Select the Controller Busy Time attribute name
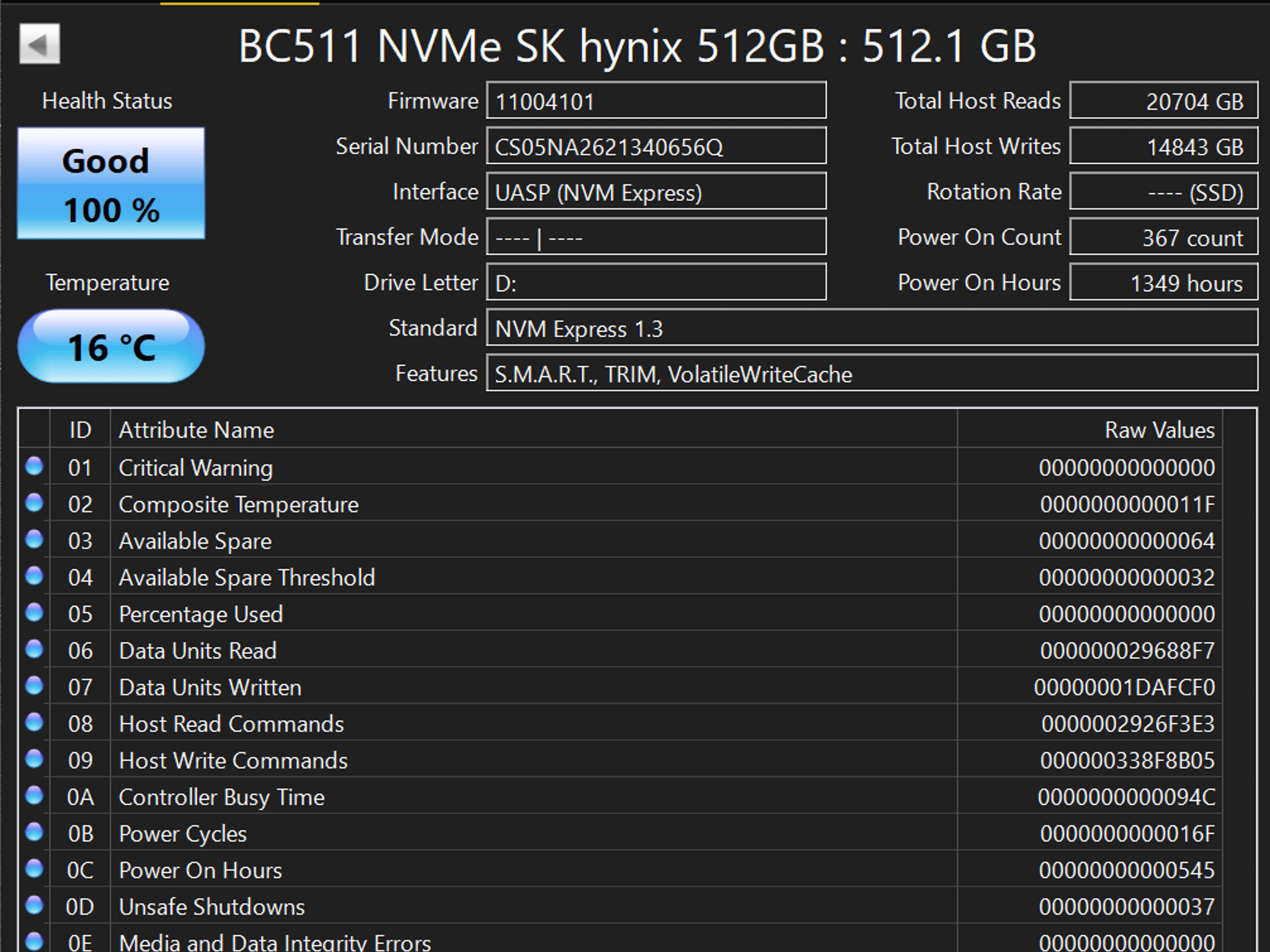This screenshot has width=1270, height=952. (222, 796)
